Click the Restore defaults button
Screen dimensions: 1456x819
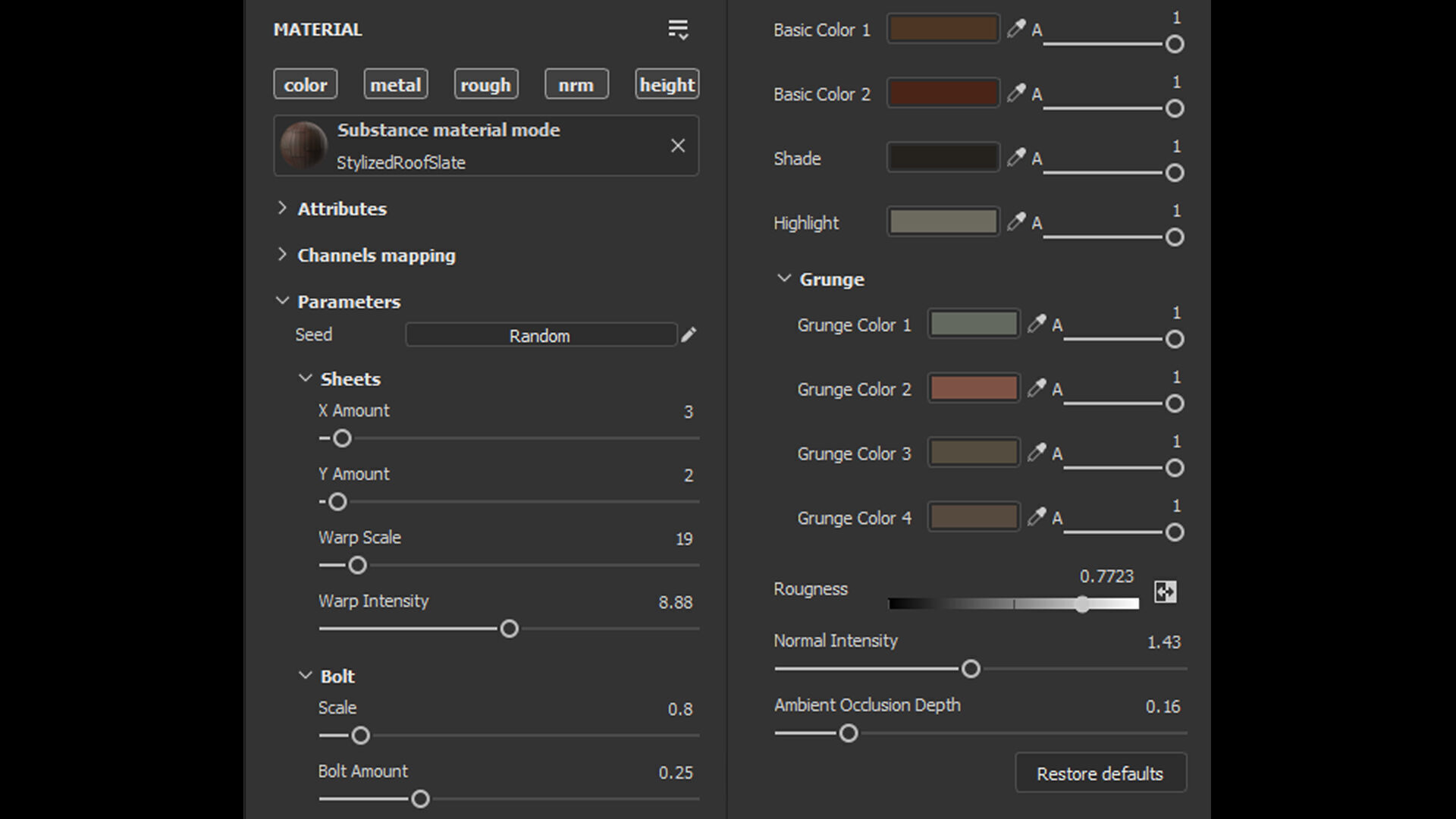coord(1100,773)
